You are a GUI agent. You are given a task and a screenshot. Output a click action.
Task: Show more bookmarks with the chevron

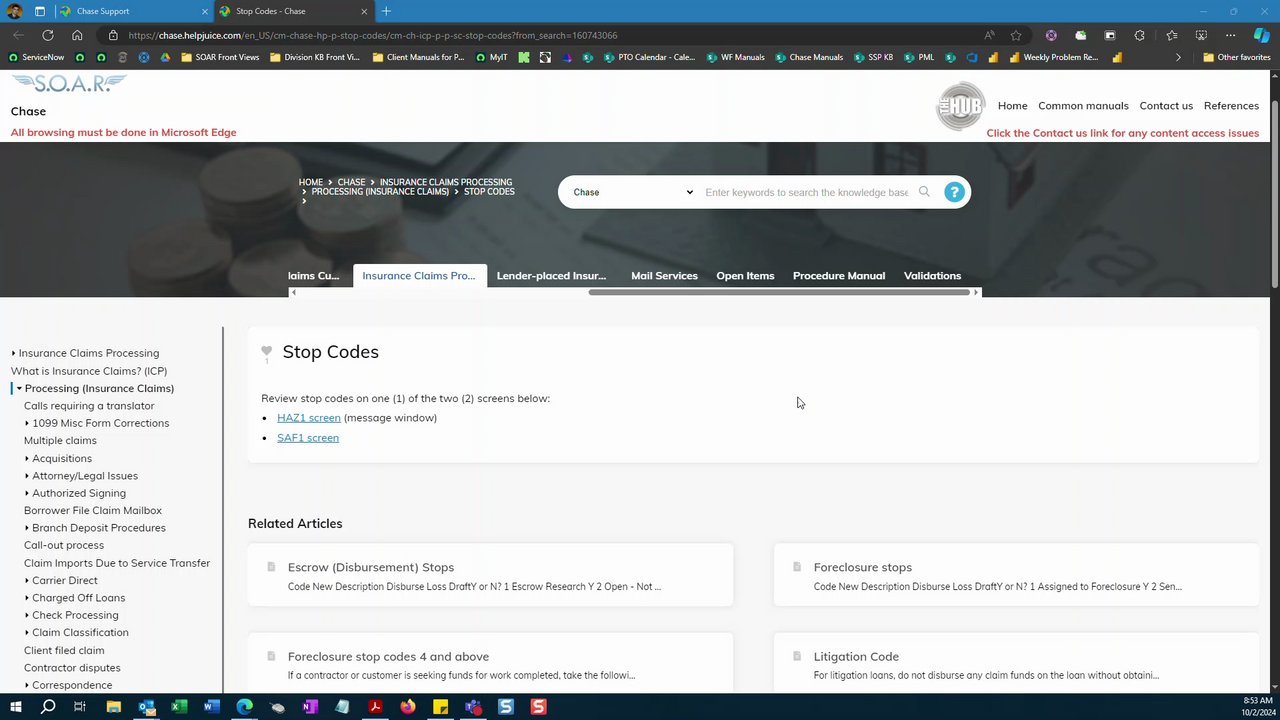tap(1178, 57)
